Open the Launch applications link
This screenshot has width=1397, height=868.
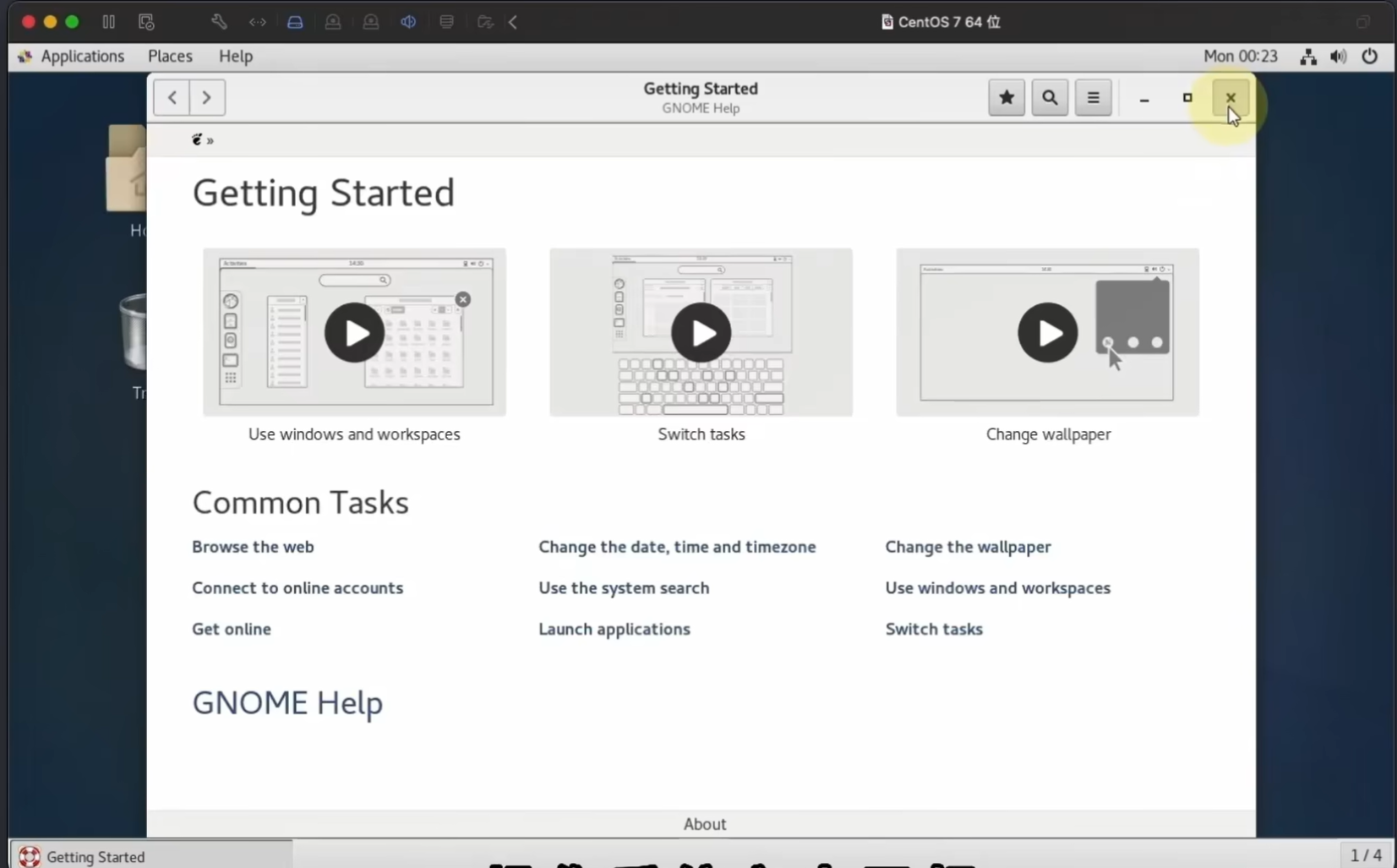coord(614,629)
